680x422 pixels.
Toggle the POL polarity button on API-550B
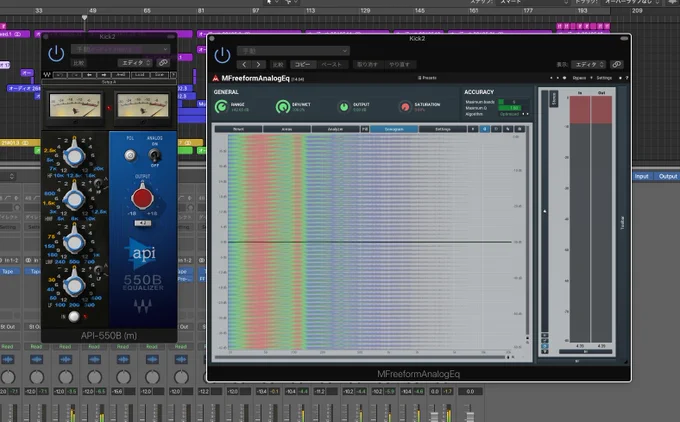tap(130, 155)
